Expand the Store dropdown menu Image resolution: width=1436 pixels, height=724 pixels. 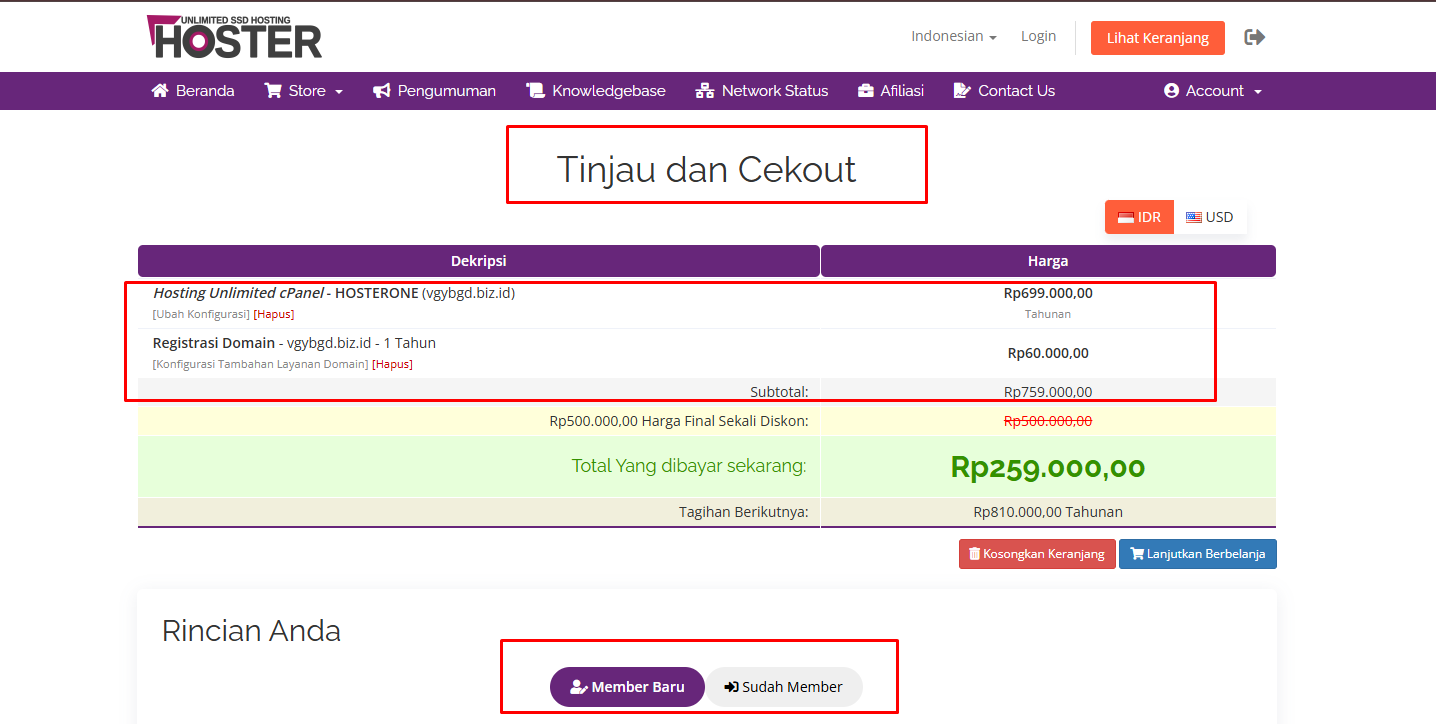tap(303, 90)
